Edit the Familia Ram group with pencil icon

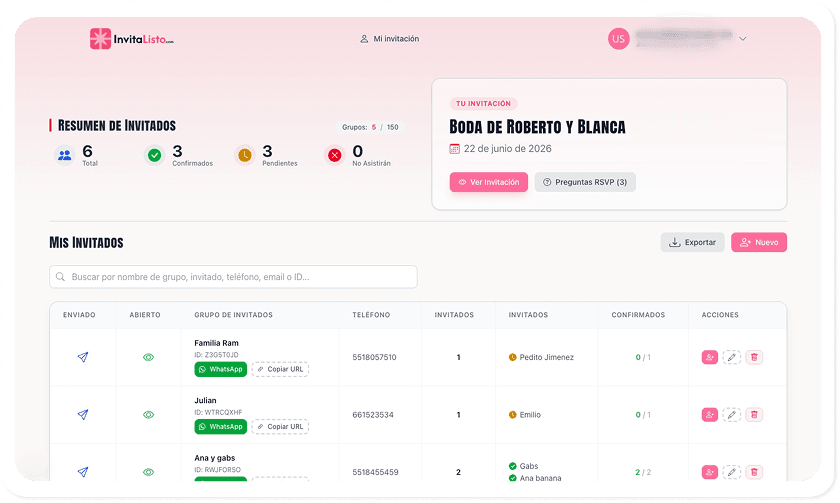pos(731,357)
